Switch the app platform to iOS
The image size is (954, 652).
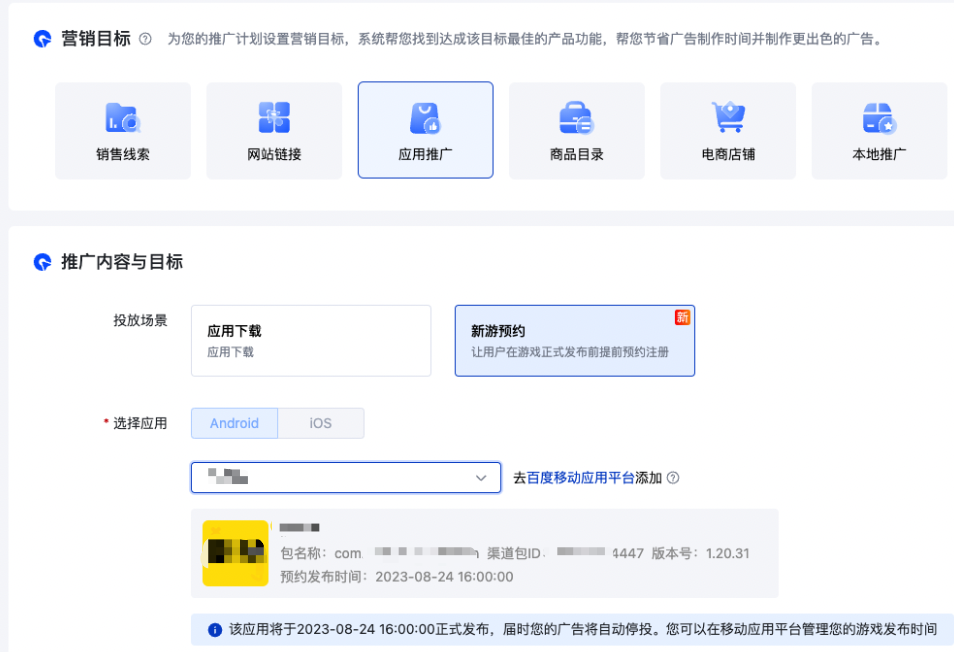pos(320,423)
